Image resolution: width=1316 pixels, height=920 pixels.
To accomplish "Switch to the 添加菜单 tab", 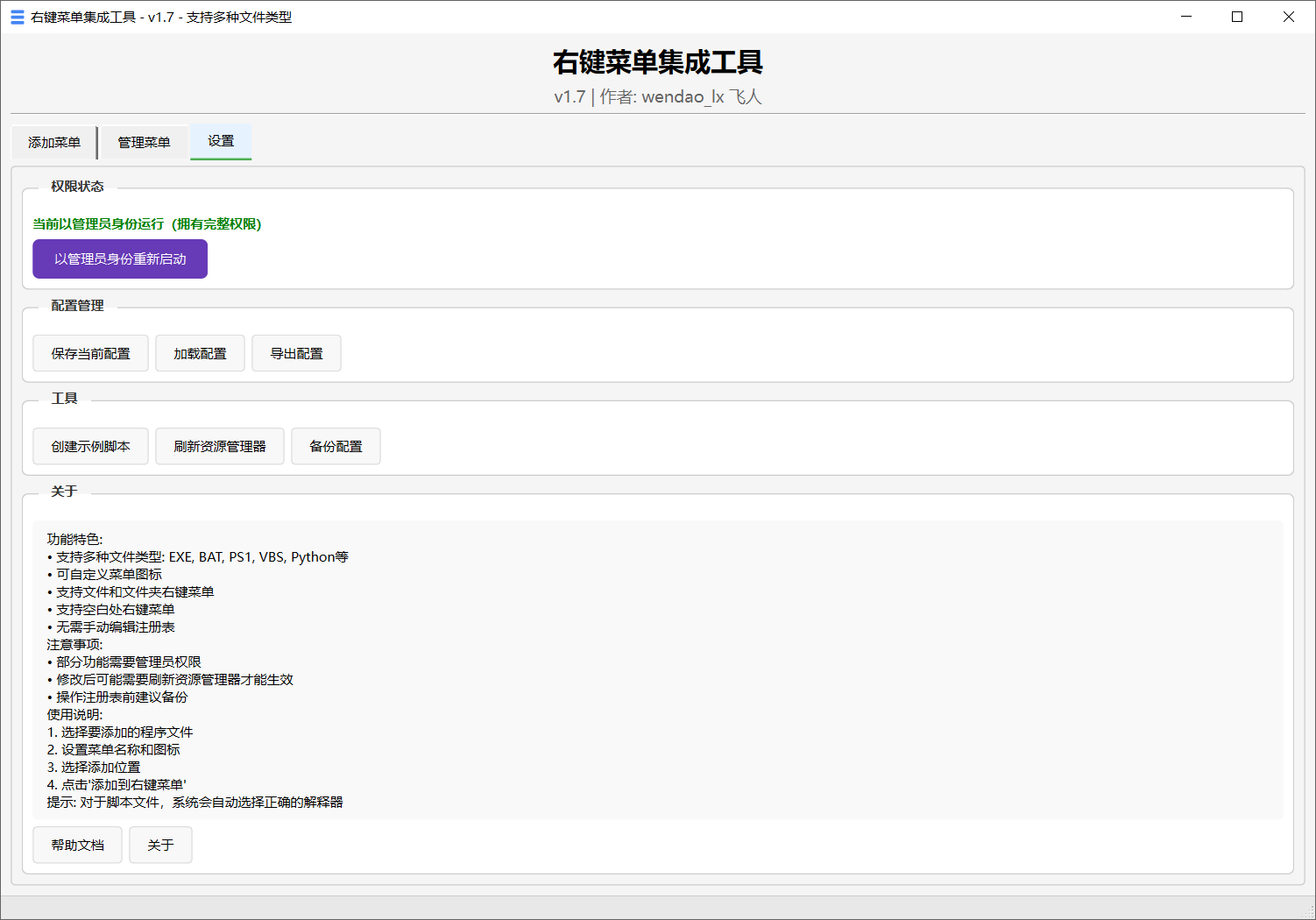I will coord(53,142).
